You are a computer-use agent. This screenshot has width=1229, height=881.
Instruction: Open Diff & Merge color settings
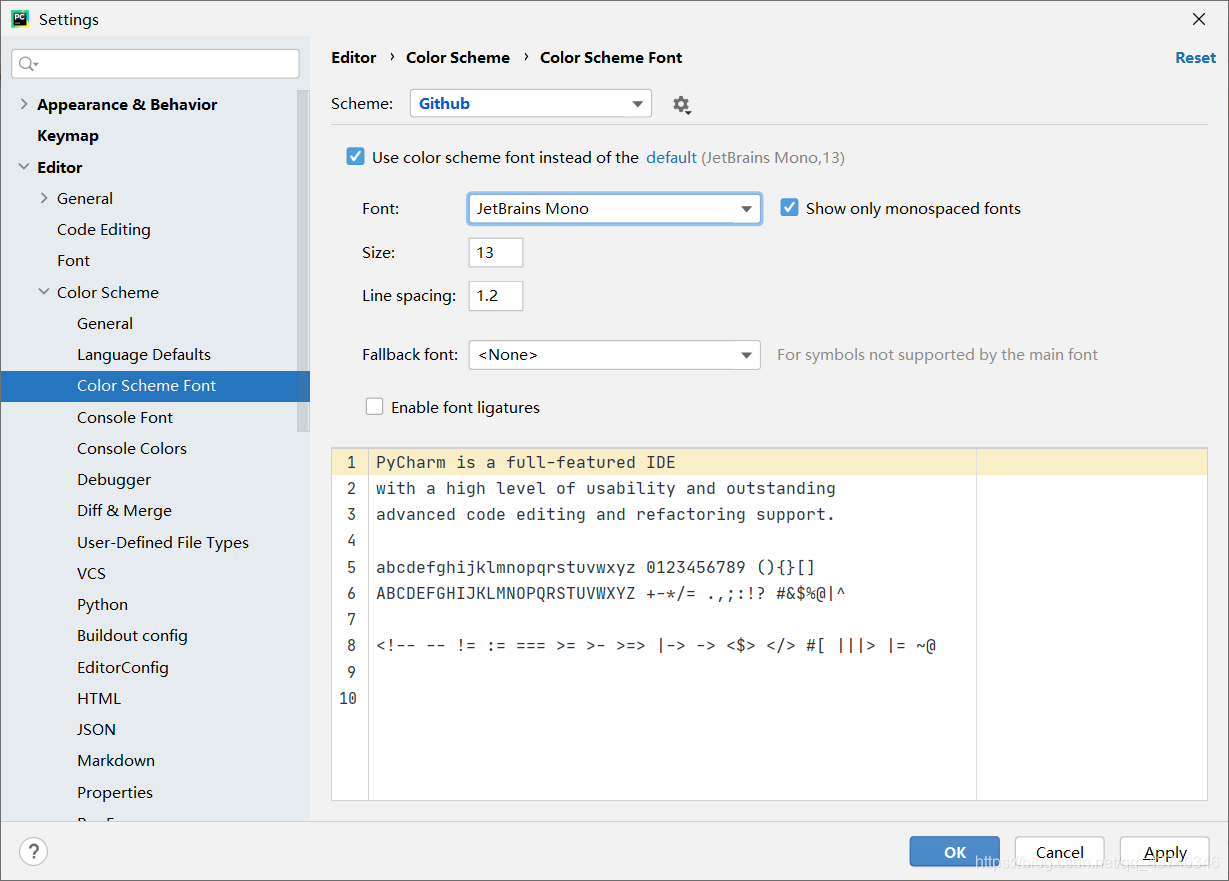[124, 510]
